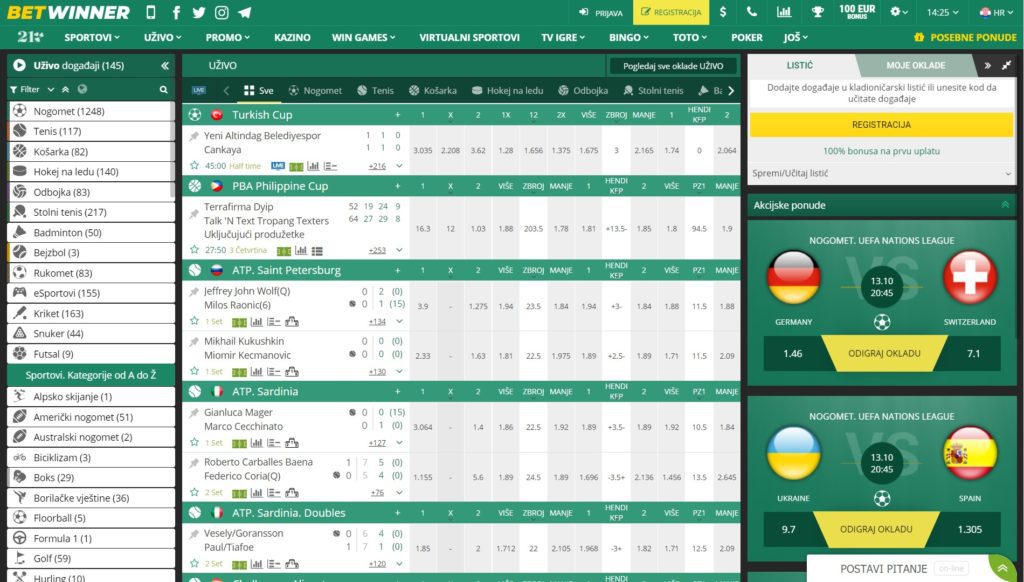Screen dimensions: 1024x582
Task: Click double arrow beside Moje oklade tab
Action: point(987,65)
